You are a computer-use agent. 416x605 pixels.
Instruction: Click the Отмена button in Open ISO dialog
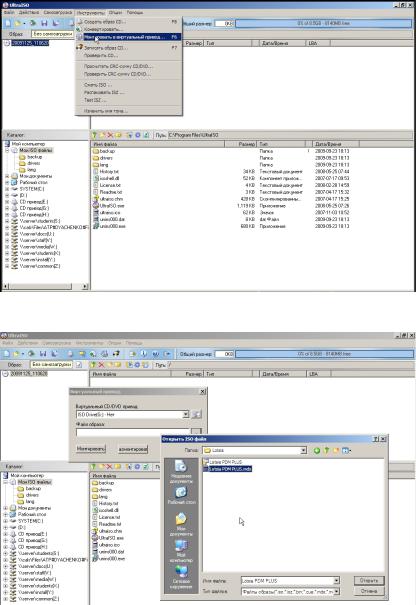[369, 591]
